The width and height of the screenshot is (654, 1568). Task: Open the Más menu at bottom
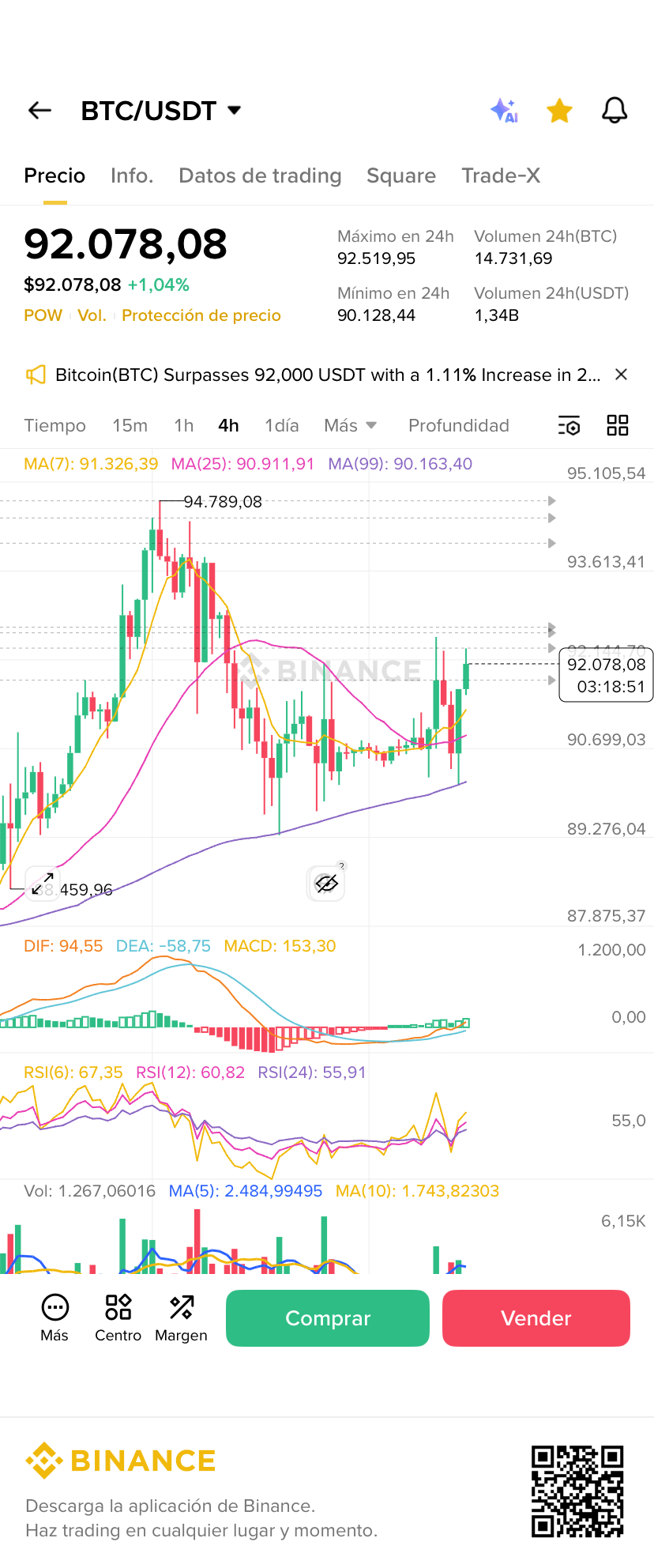[x=54, y=1318]
